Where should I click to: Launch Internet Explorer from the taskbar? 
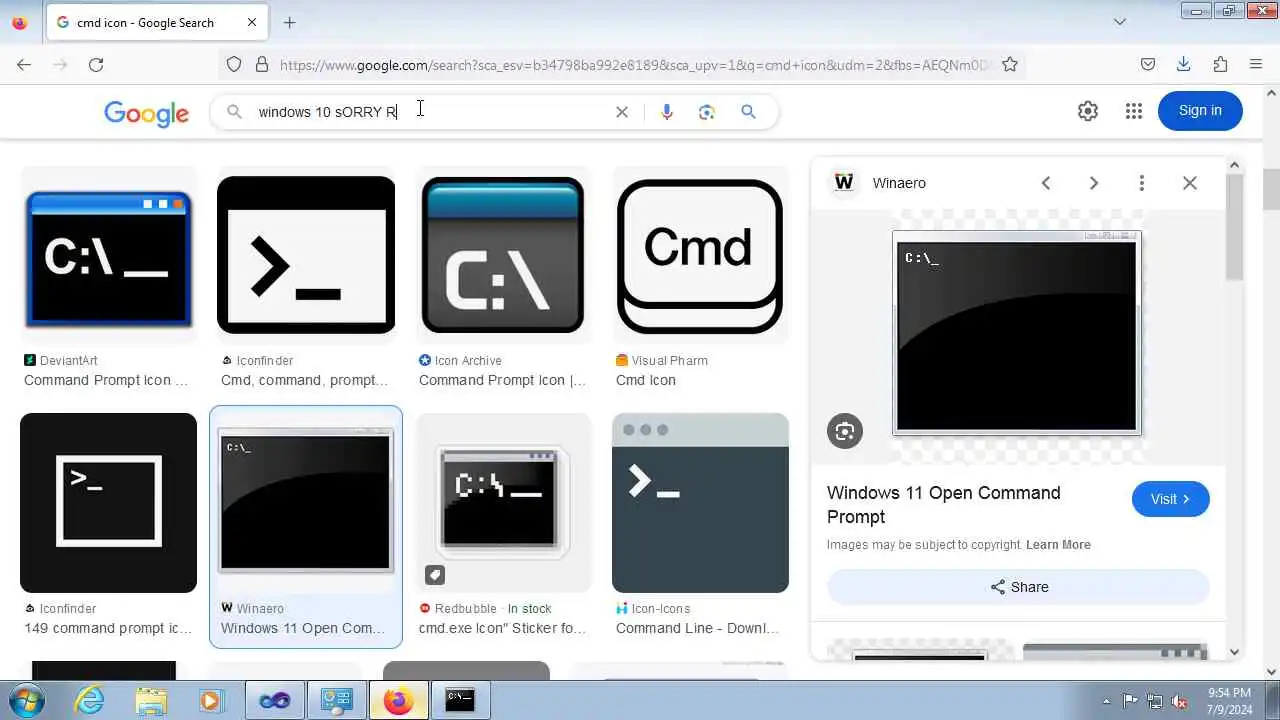[x=89, y=700]
